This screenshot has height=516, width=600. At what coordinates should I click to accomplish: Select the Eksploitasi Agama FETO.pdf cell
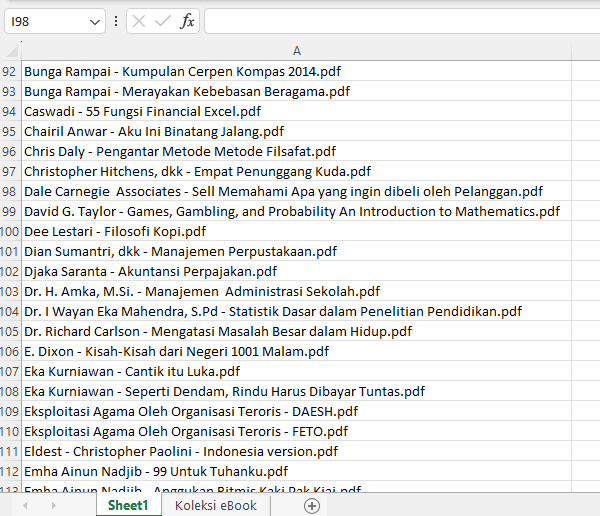(x=297, y=431)
